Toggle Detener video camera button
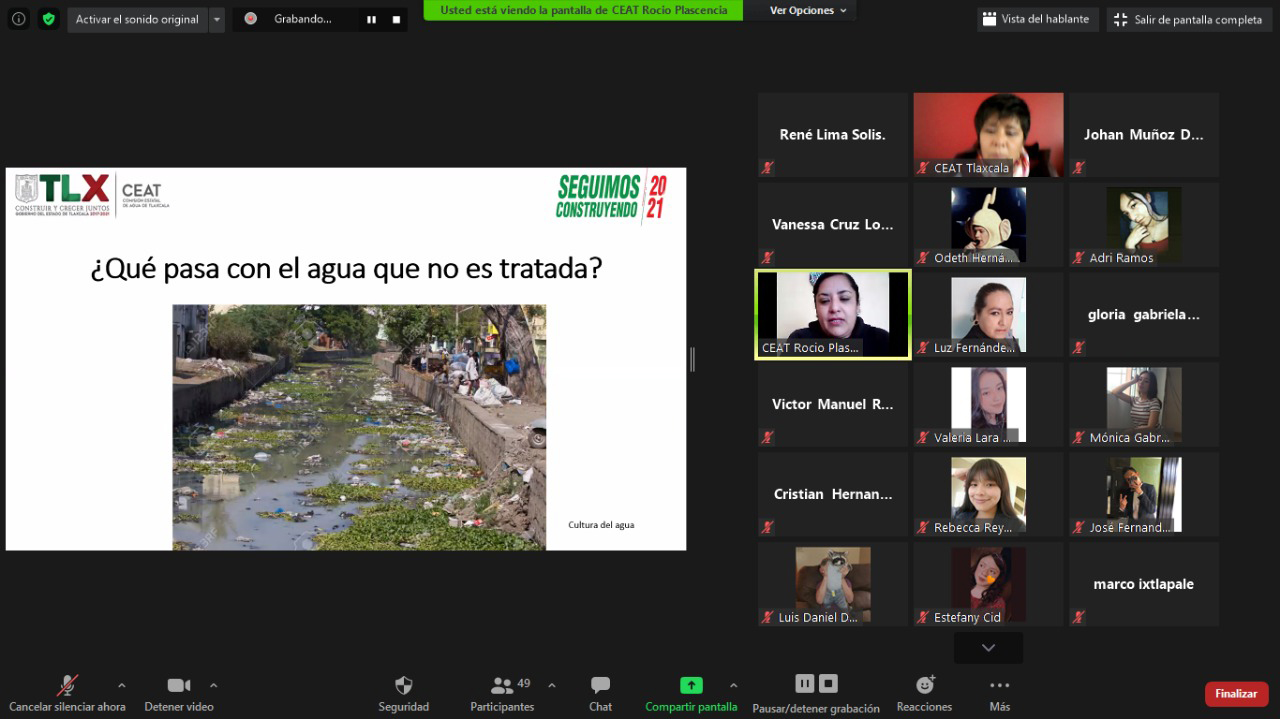Viewport: 1280px width, 719px height. pyautogui.click(x=179, y=686)
